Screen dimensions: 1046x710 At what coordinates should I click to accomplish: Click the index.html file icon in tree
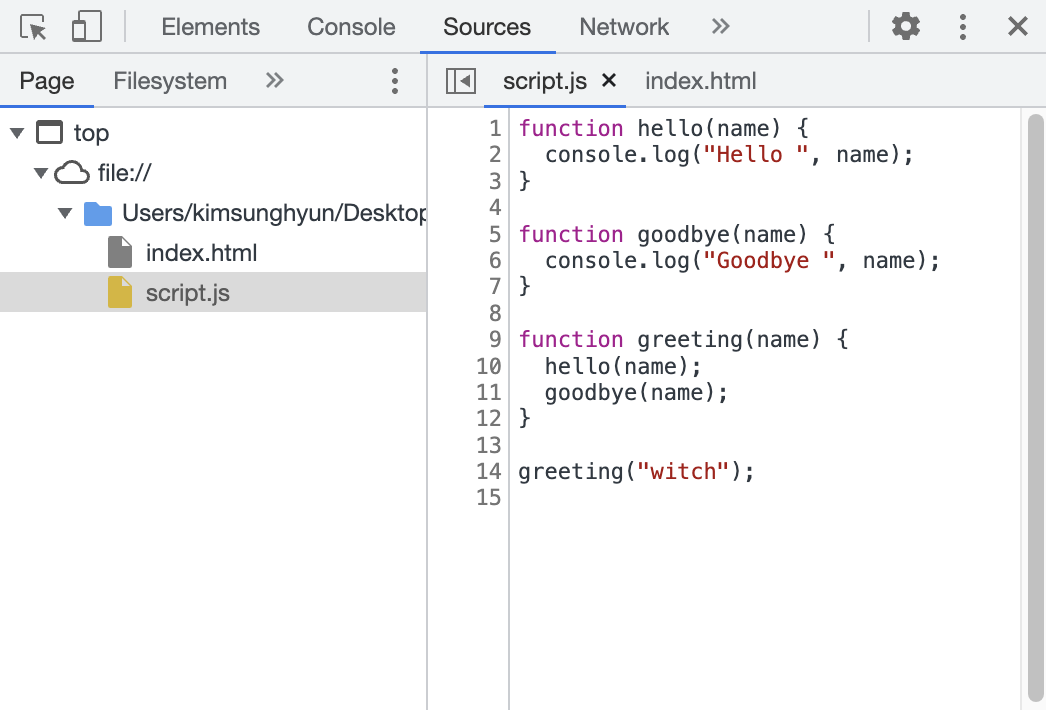117,252
